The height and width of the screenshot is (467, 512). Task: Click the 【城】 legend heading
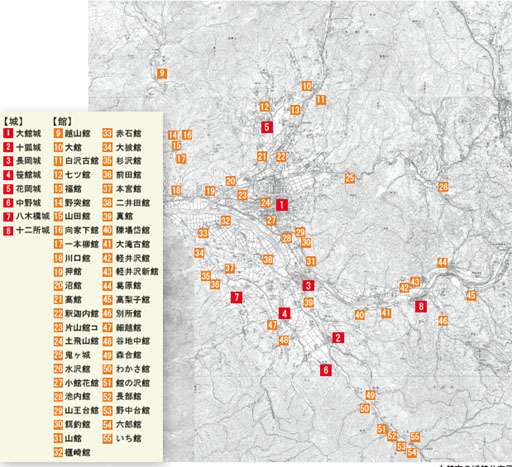coord(14,121)
